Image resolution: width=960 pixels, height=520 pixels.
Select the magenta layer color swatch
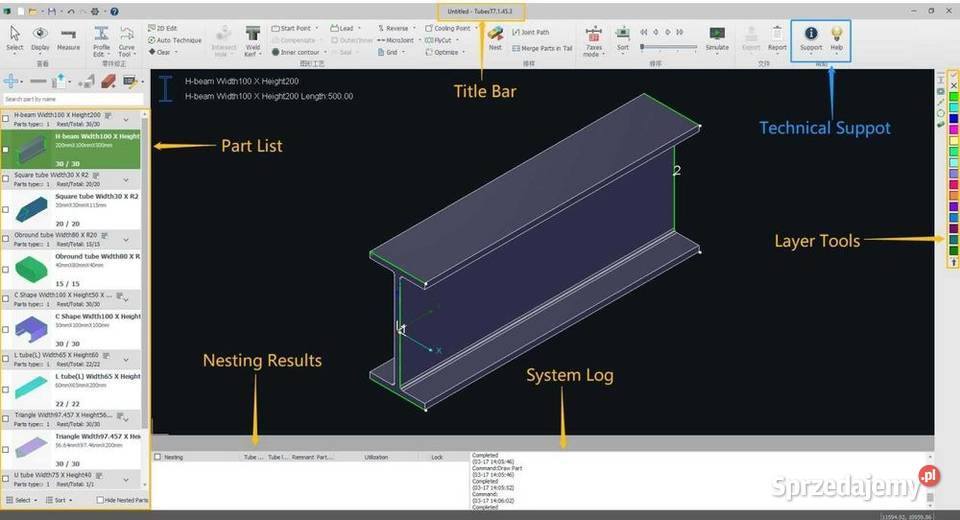pyautogui.click(x=953, y=130)
